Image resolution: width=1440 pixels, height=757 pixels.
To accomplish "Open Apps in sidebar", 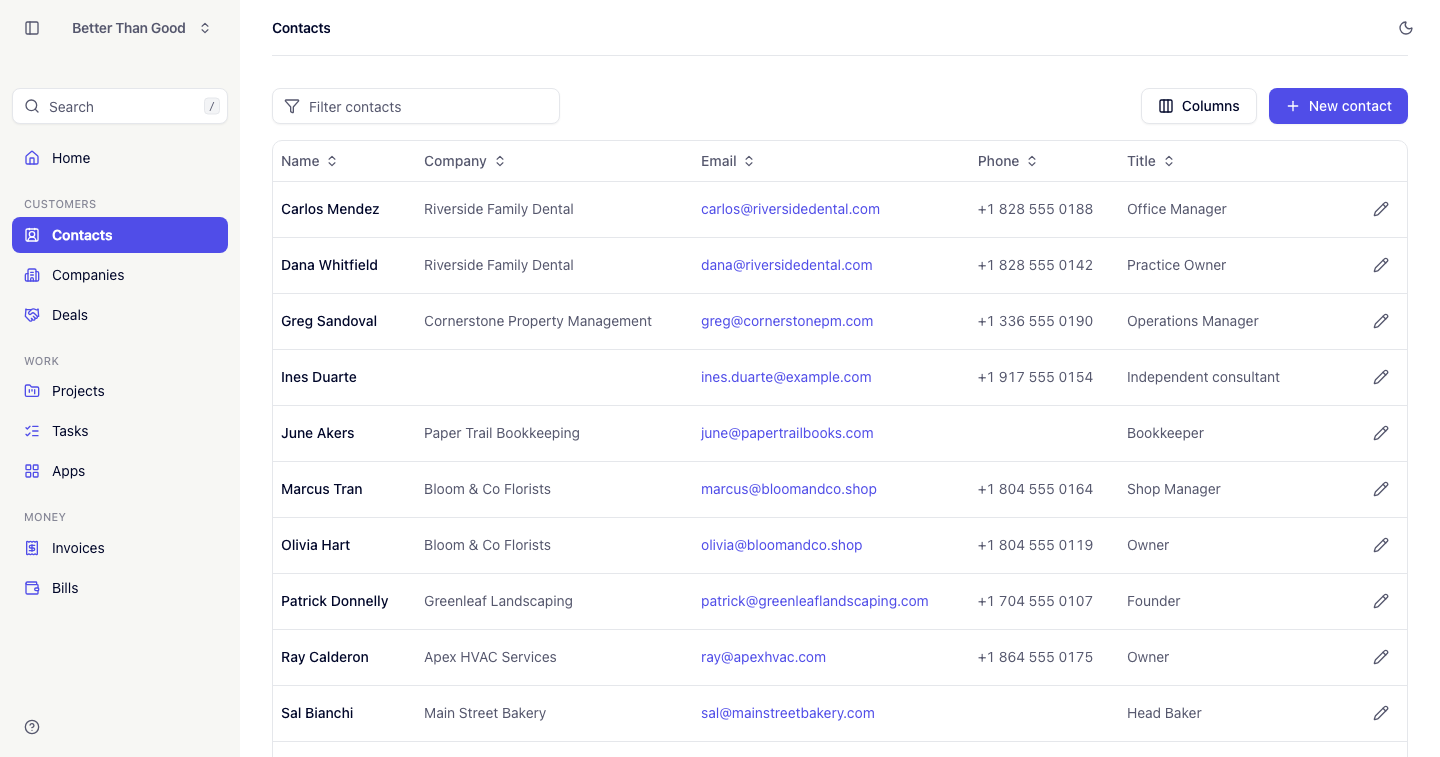I will click(120, 471).
